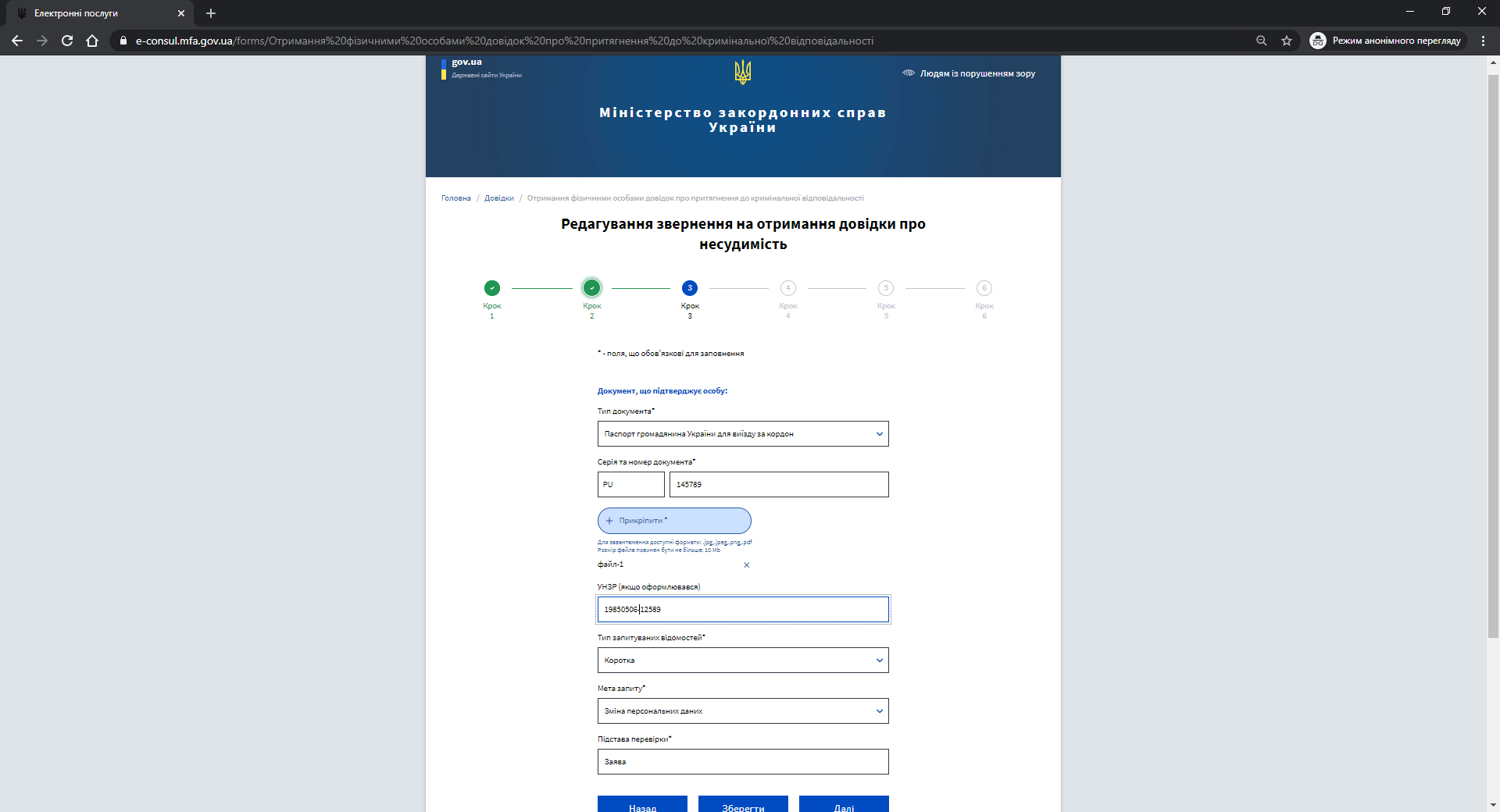Screen dimensions: 1500x812
Task: Click the browser address bar URL
Action: 505,41
